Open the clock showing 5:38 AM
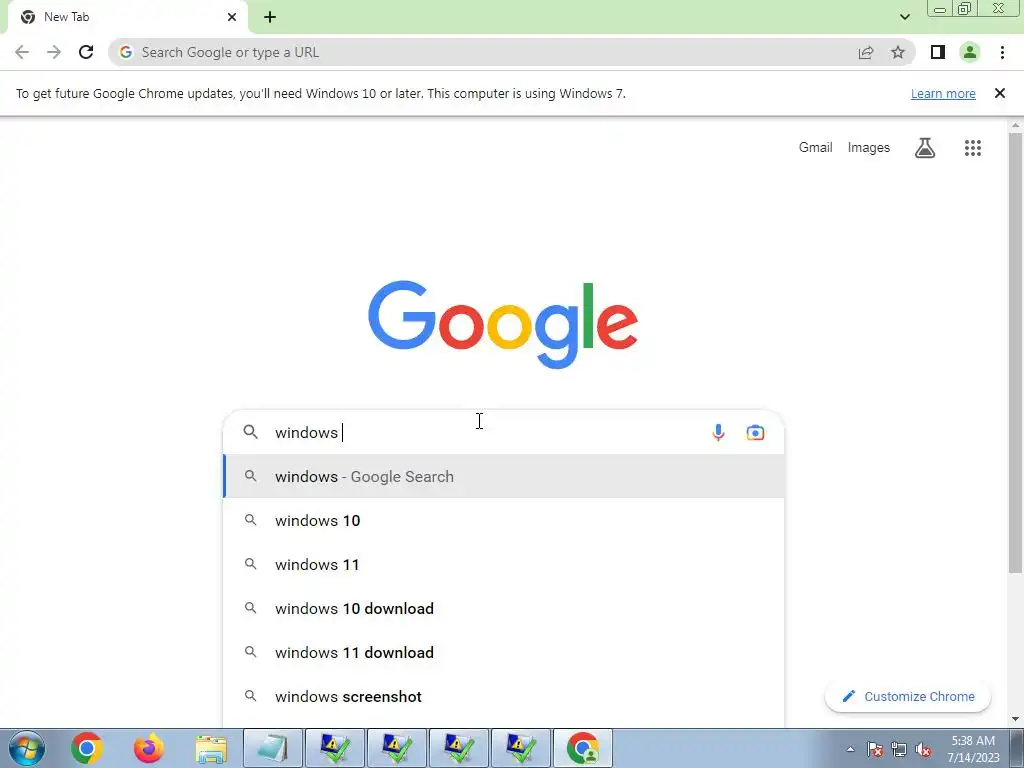The height and width of the screenshot is (768, 1024). [973, 749]
